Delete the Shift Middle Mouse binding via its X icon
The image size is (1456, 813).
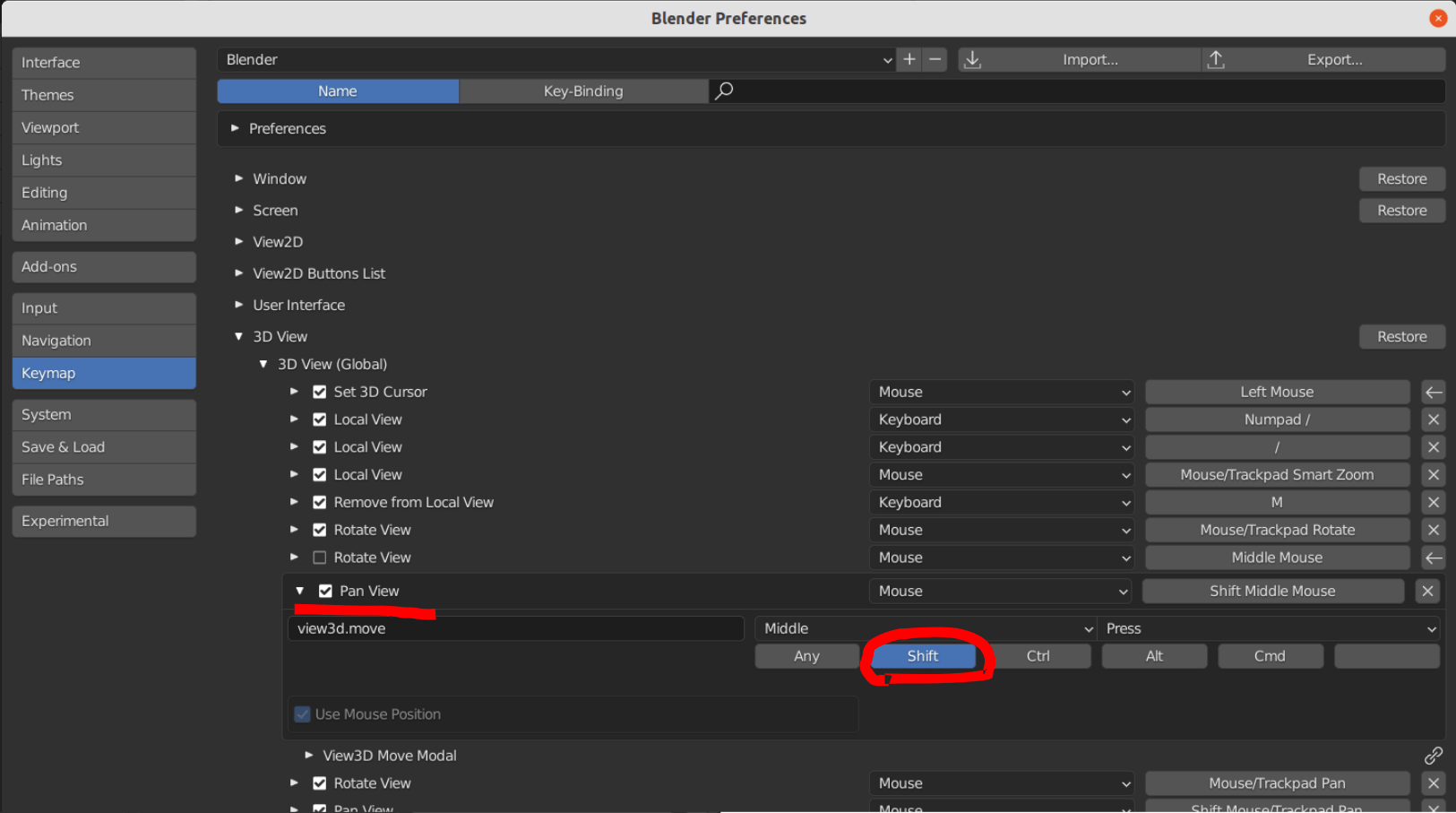point(1427,591)
